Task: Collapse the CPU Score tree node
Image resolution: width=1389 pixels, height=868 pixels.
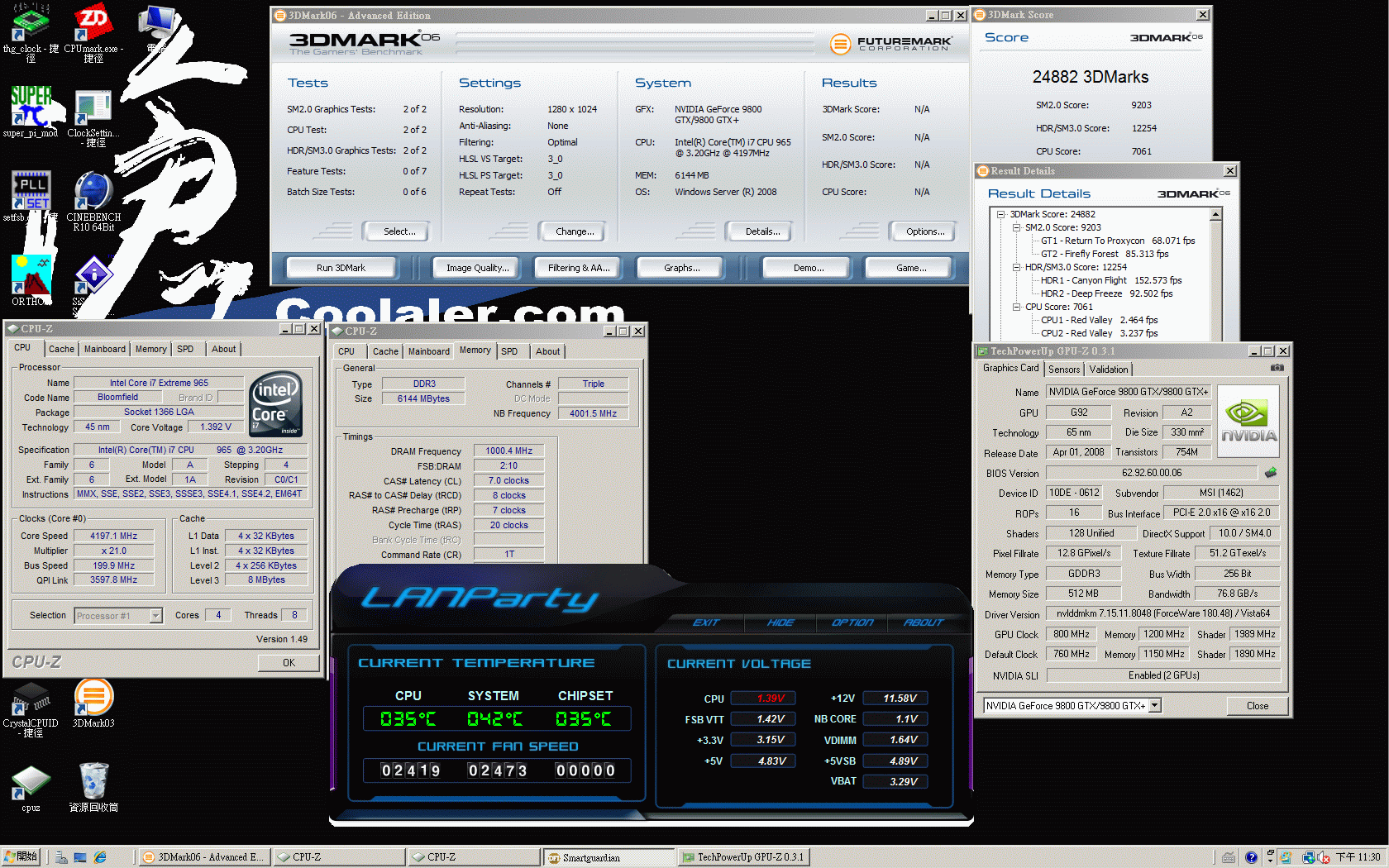Action: tap(1016, 307)
